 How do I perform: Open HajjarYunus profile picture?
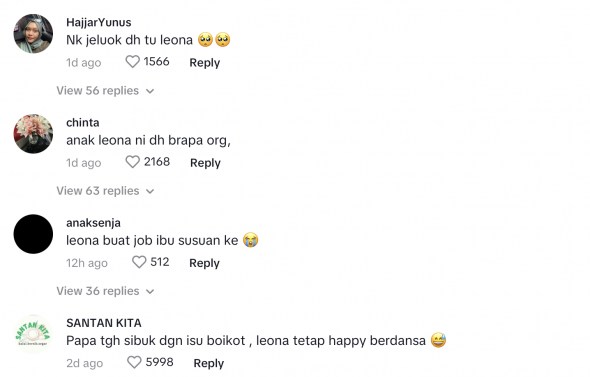click(33, 33)
